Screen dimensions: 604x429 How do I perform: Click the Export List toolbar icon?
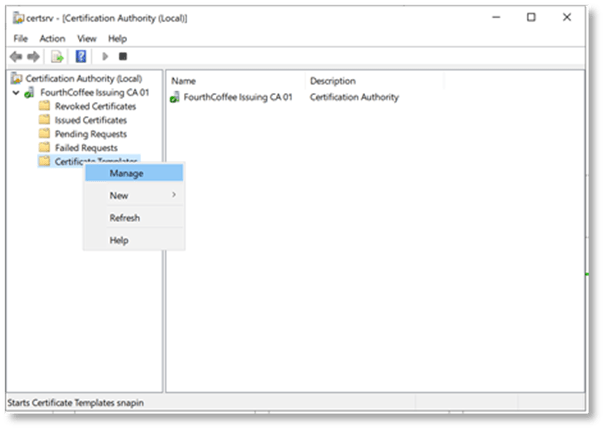[58, 56]
